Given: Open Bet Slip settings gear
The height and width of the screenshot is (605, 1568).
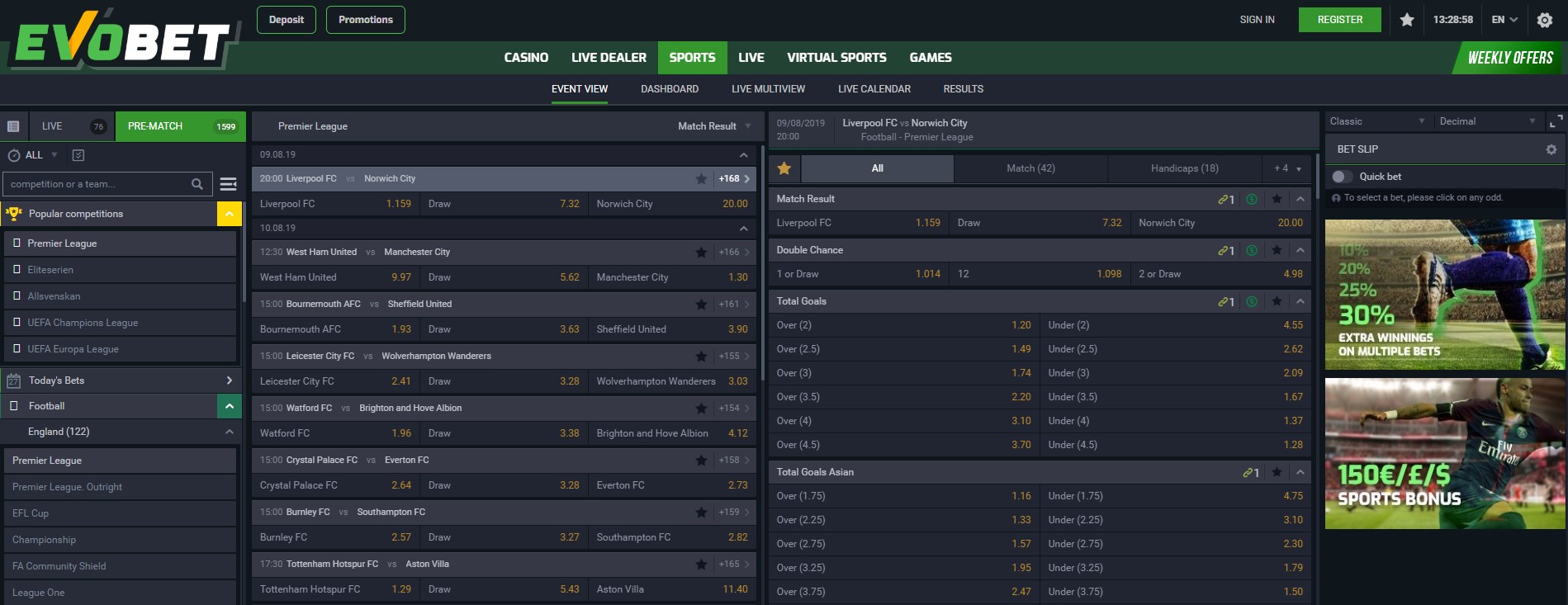Looking at the screenshot, I should (1551, 149).
